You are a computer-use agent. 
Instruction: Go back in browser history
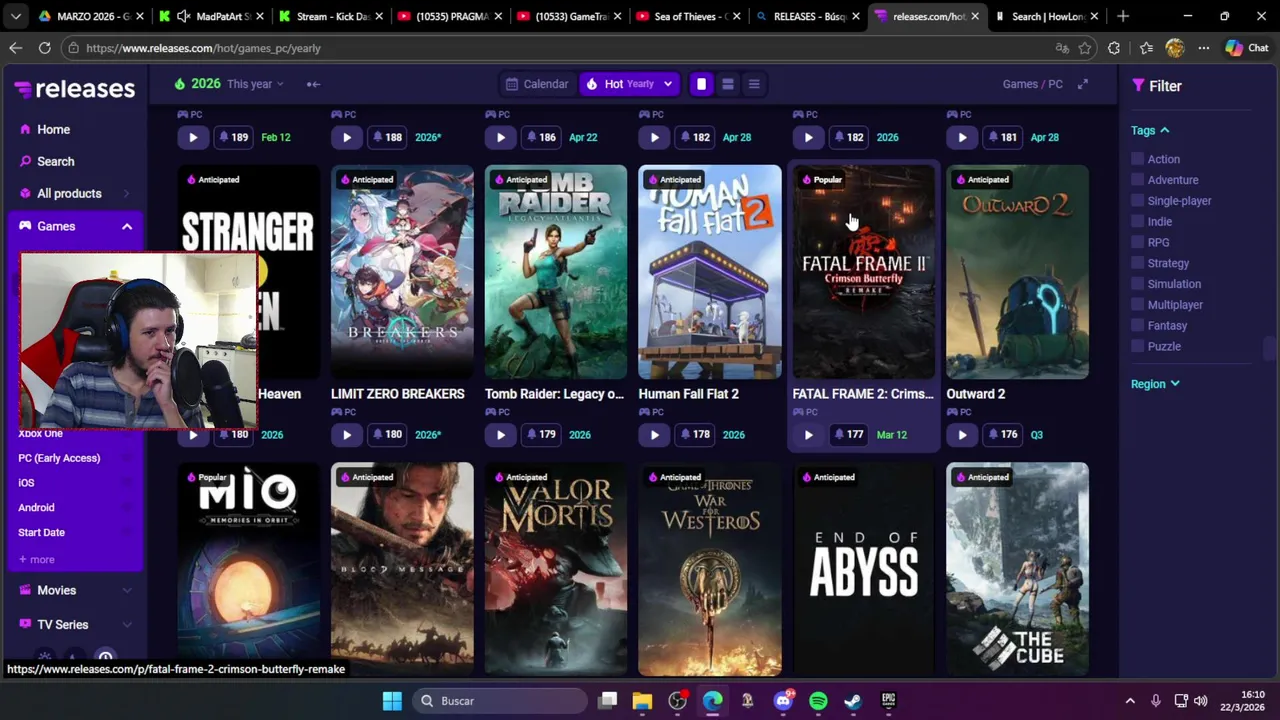click(x=16, y=48)
